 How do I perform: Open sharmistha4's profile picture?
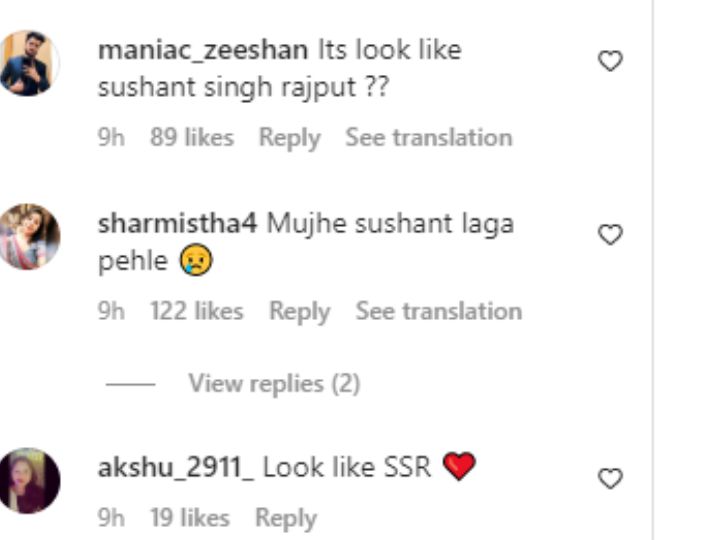(28, 237)
